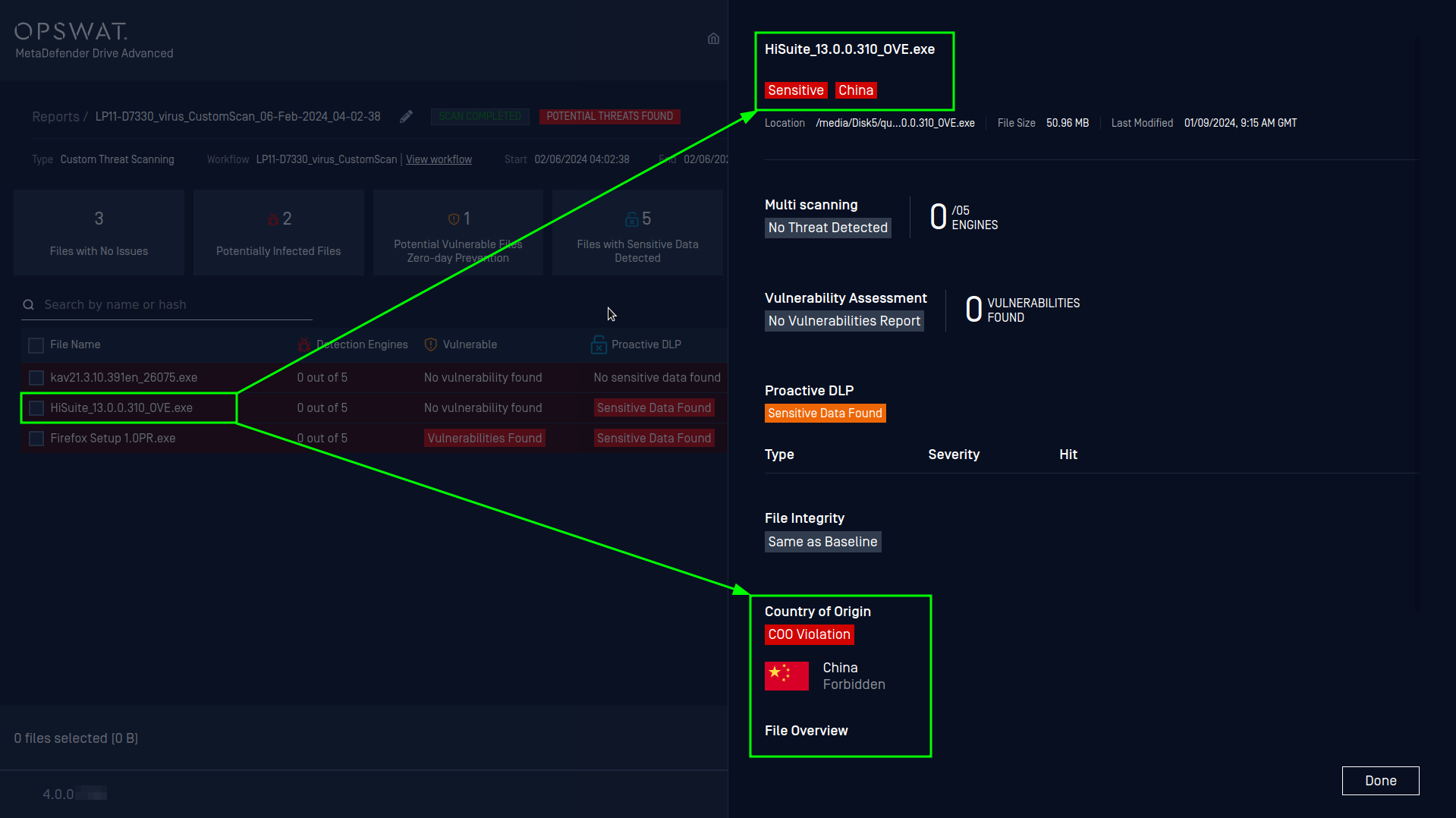Click the Severity column header in Proactive DLP
Viewport: 1456px width, 818px height.
[x=954, y=455]
